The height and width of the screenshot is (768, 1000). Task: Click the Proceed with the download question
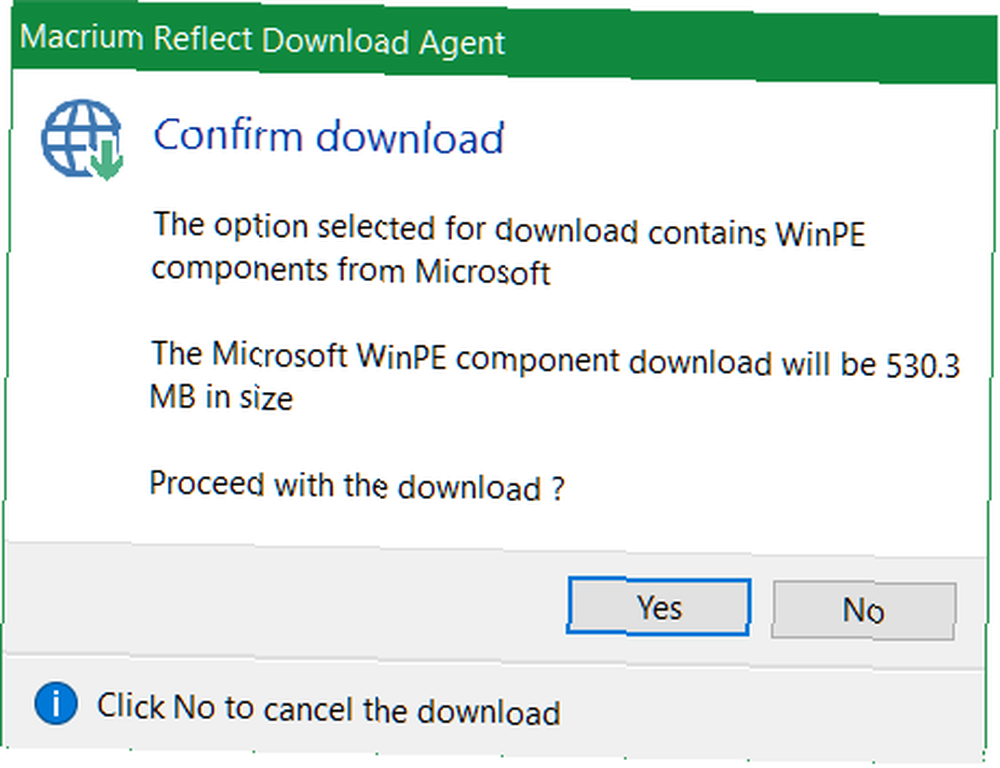click(357, 487)
